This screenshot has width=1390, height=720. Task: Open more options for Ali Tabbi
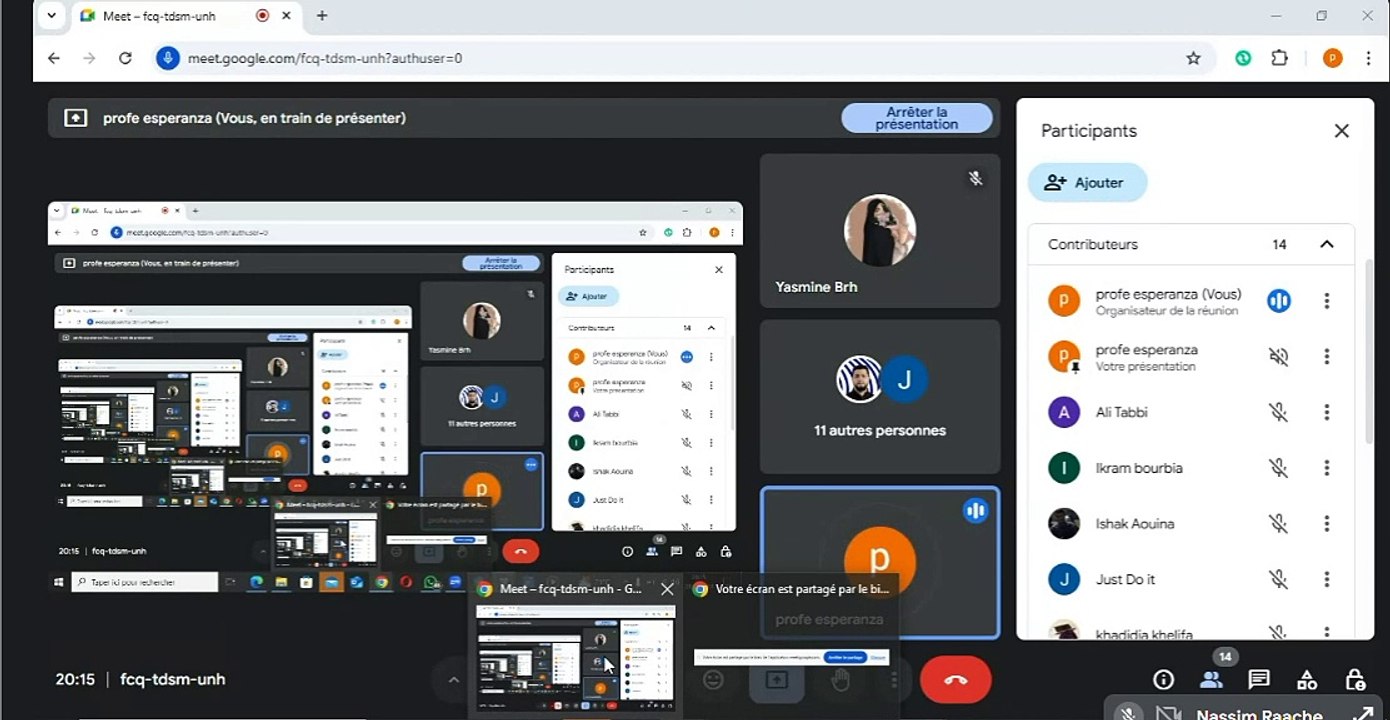pos(1327,412)
